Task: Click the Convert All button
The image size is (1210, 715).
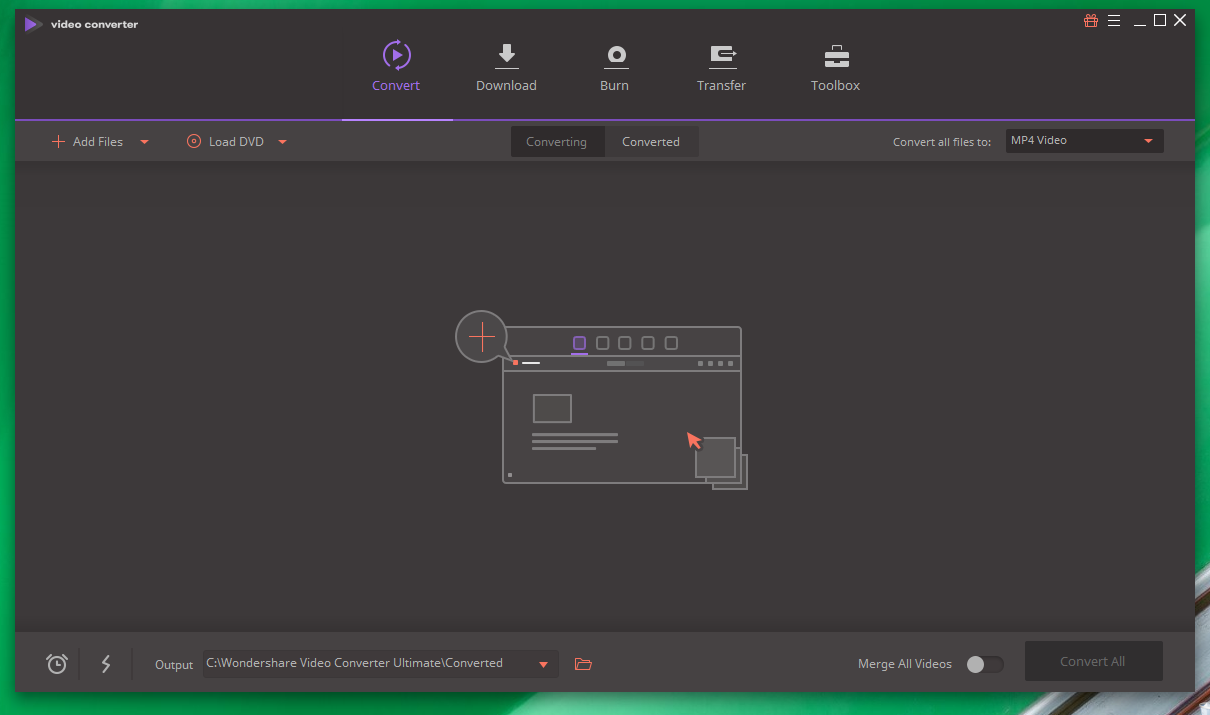Action: click(x=1092, y=661)
